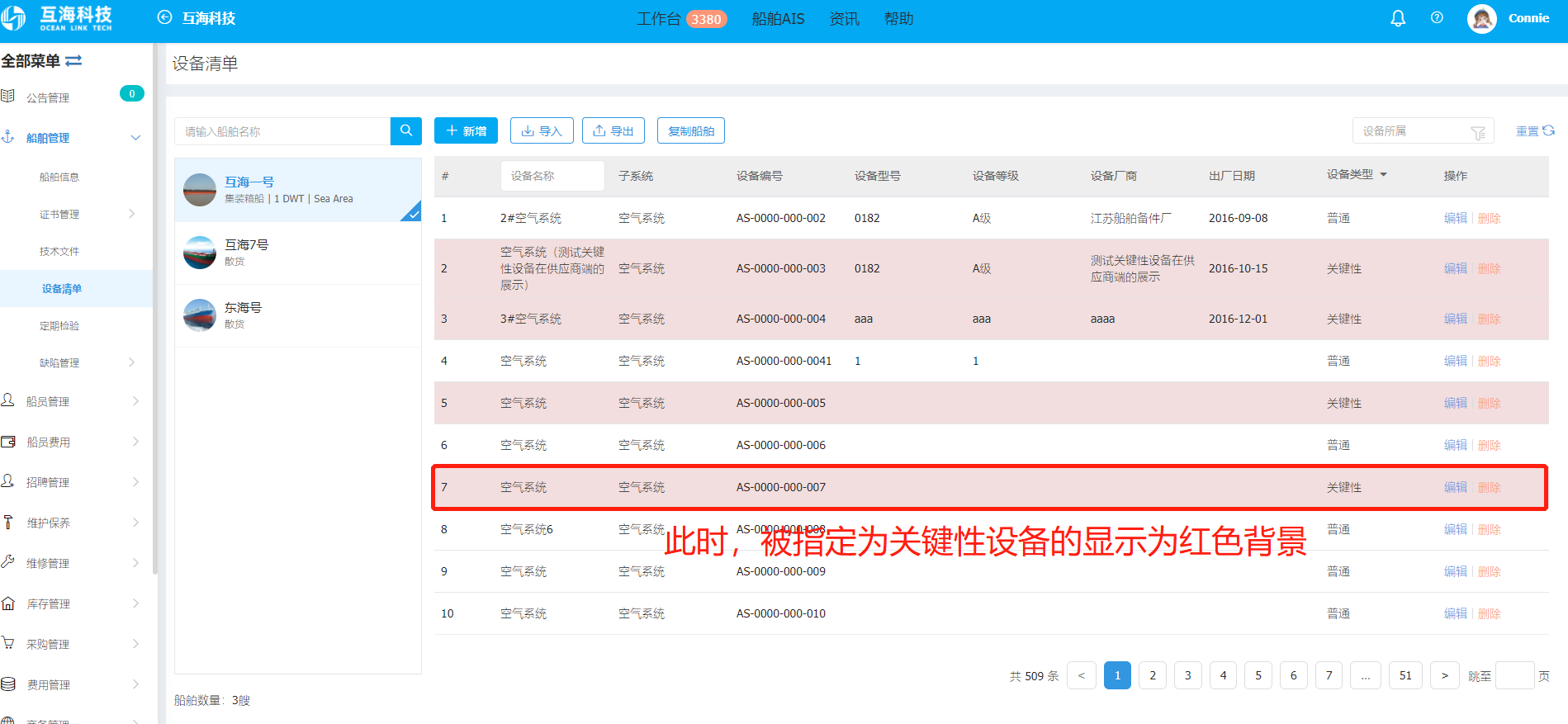Click the 东海号 ship thumbnail

pyautogui.click(x=200, y=315)
